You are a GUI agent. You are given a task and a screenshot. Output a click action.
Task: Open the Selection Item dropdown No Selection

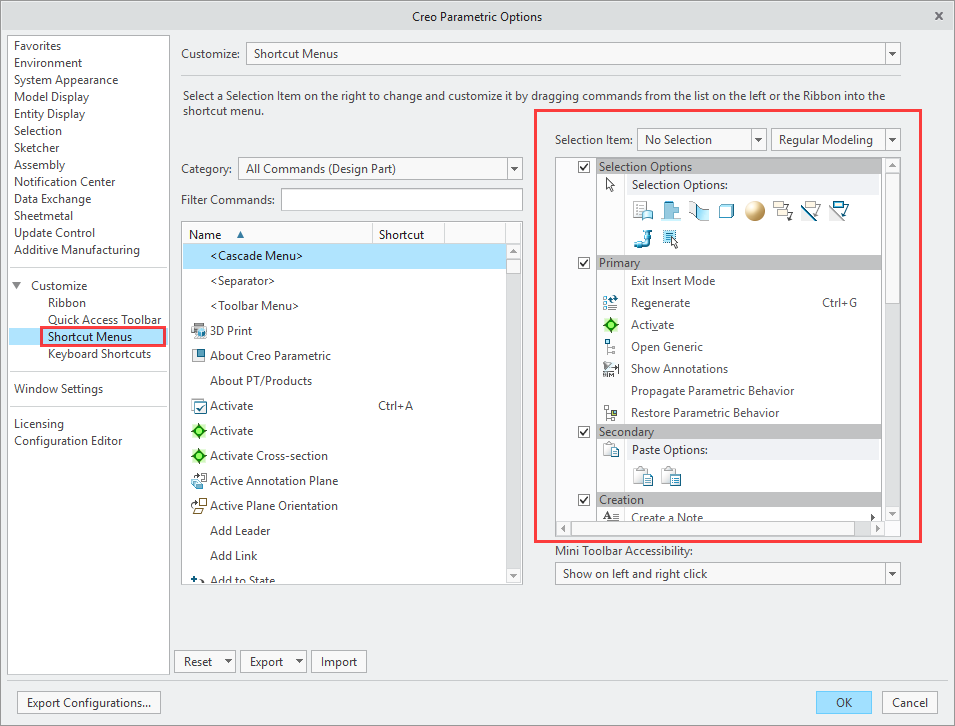[x=758, y=140]
